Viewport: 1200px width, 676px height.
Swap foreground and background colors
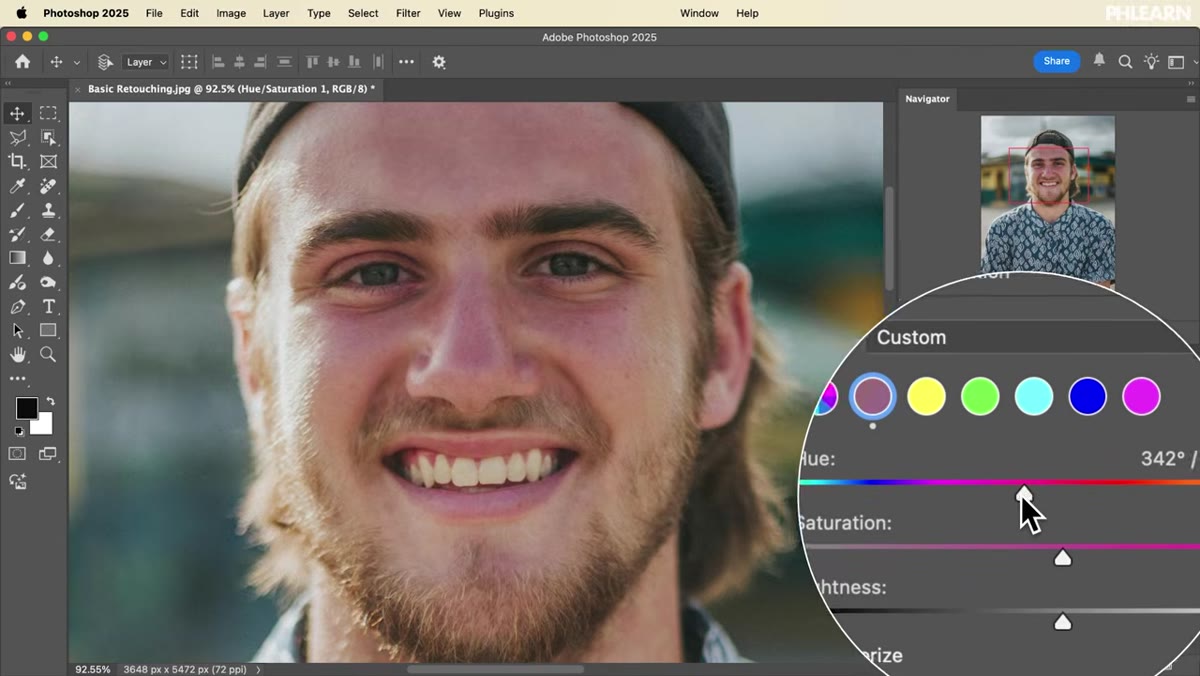(x=50, y=401)
